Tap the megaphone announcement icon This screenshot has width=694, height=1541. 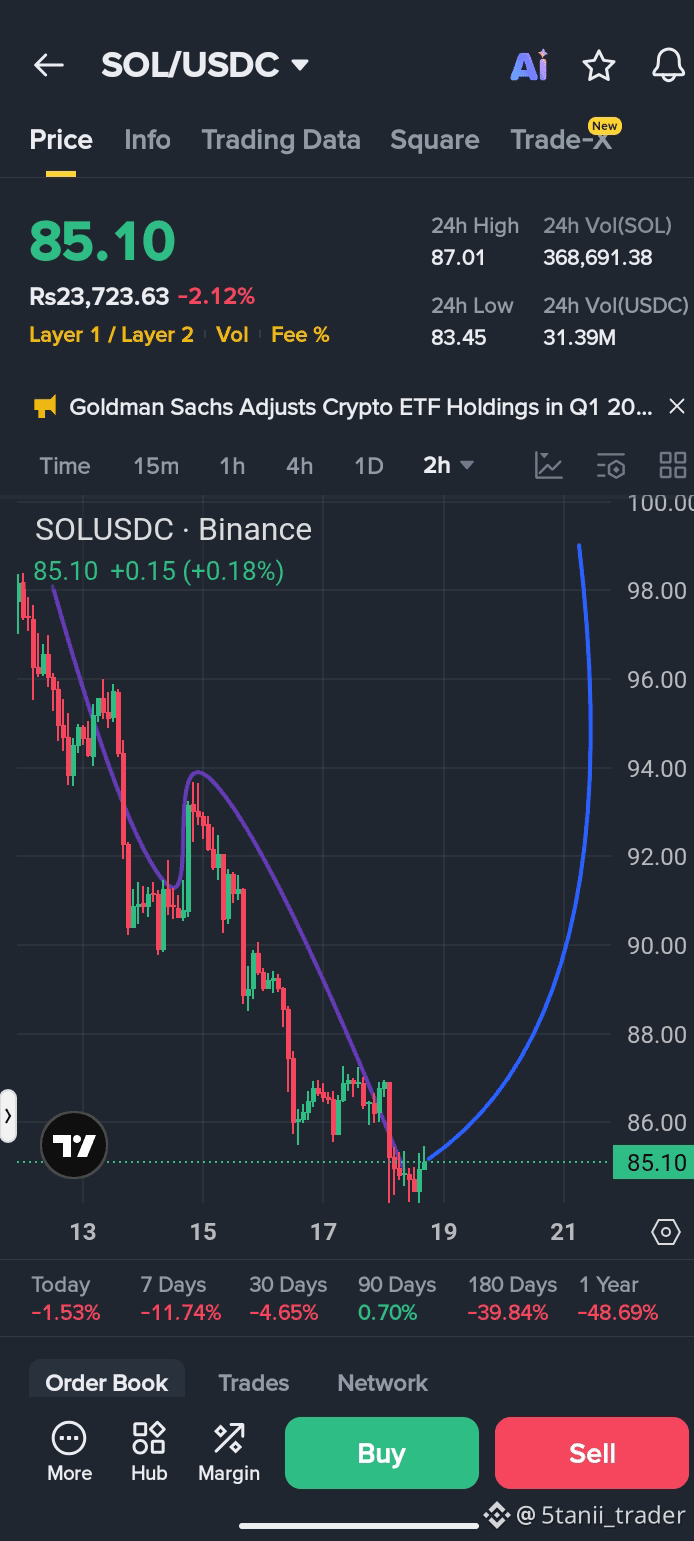pyautogui.click(x=45, y=407)
